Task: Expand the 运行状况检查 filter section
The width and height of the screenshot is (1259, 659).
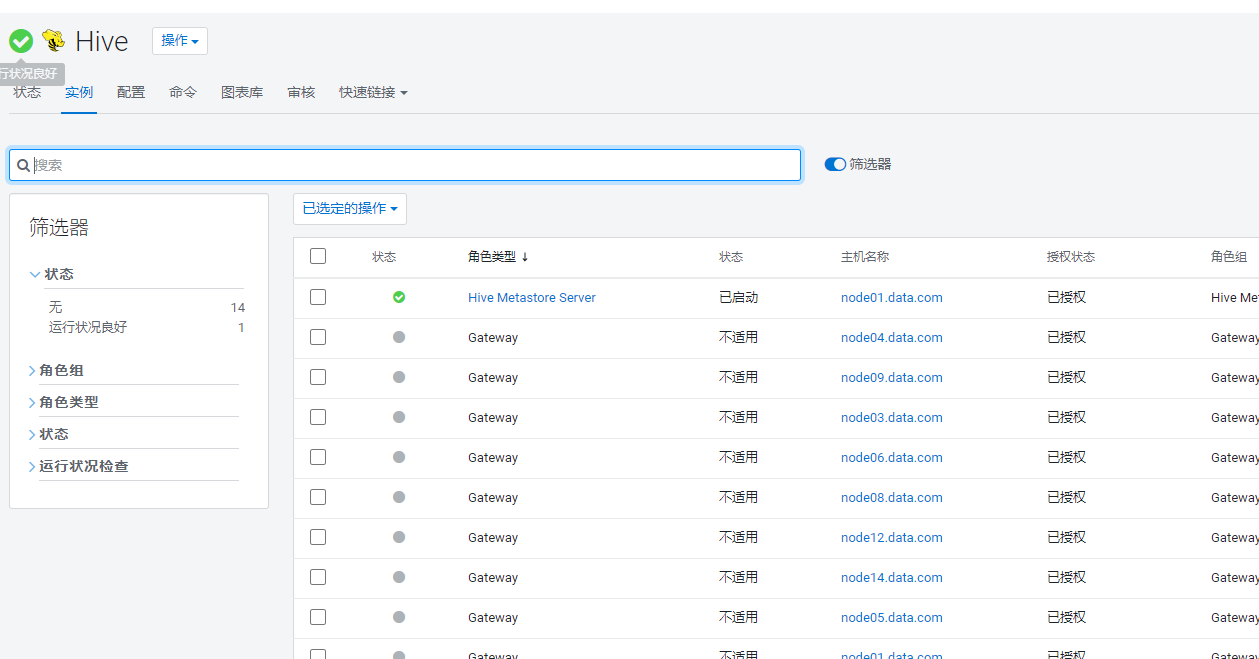Action: [x=79, y=466]
